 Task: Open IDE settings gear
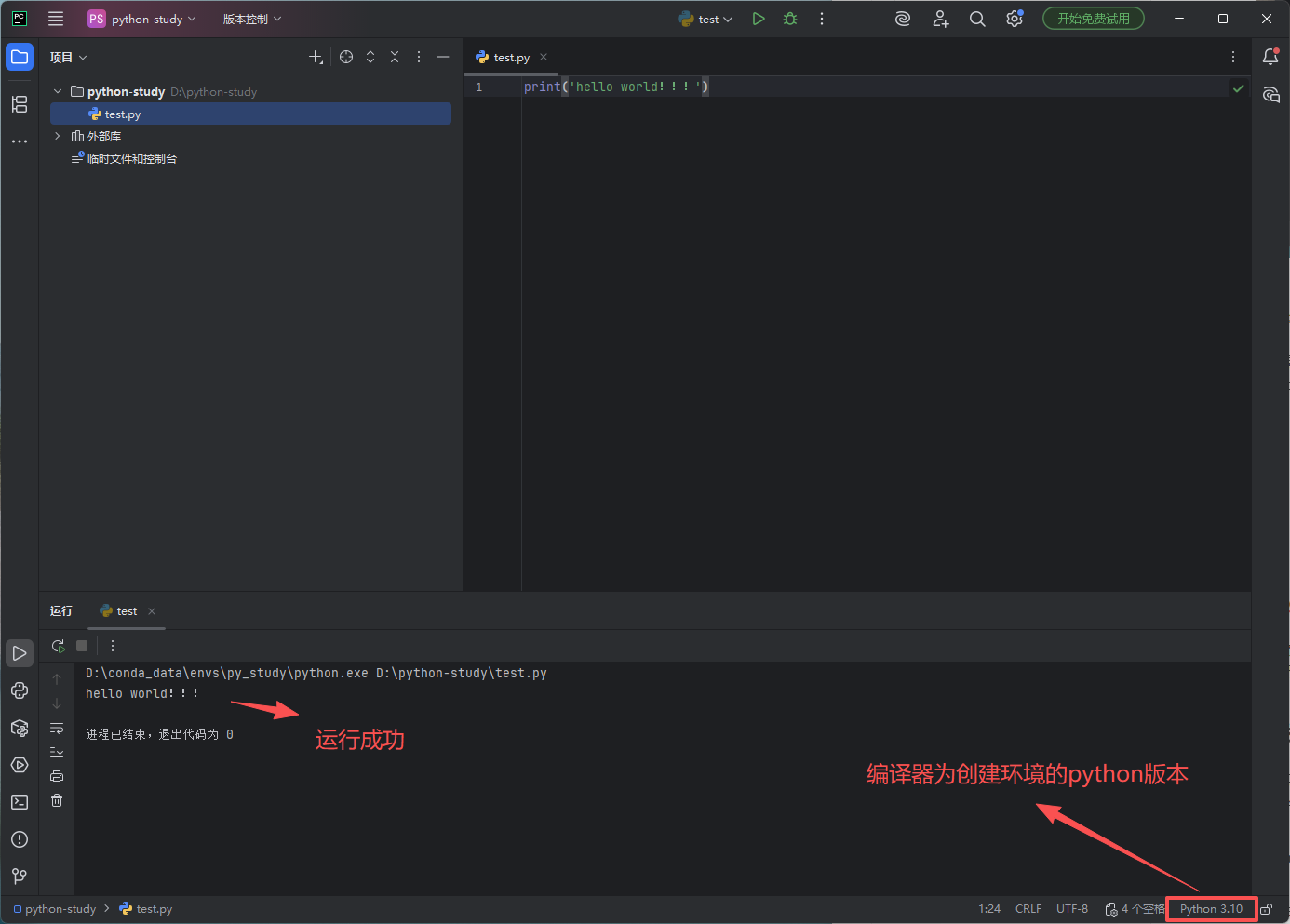(1015, 19)
